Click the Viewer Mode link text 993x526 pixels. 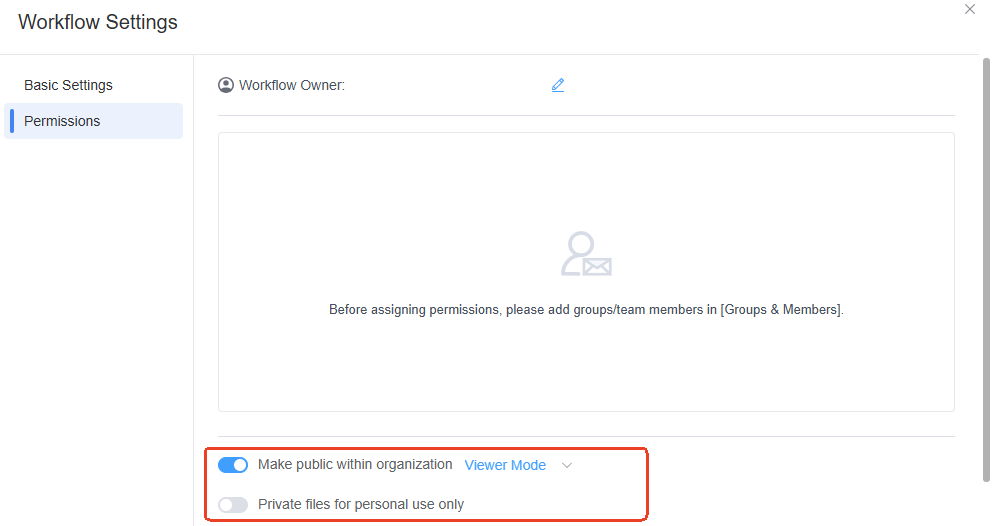505,465
